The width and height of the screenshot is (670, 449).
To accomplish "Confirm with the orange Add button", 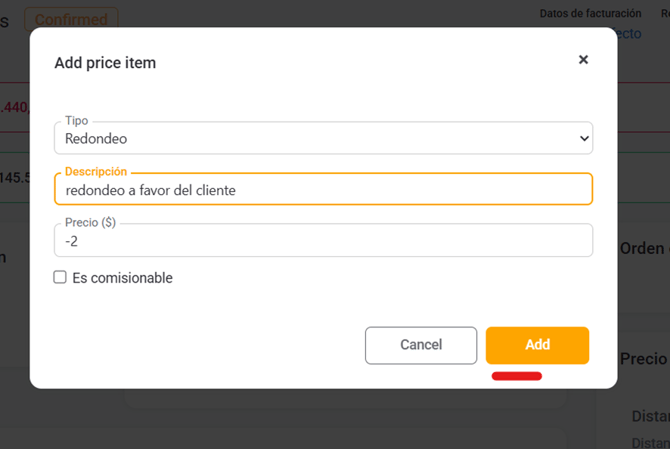I will (537, 345).
